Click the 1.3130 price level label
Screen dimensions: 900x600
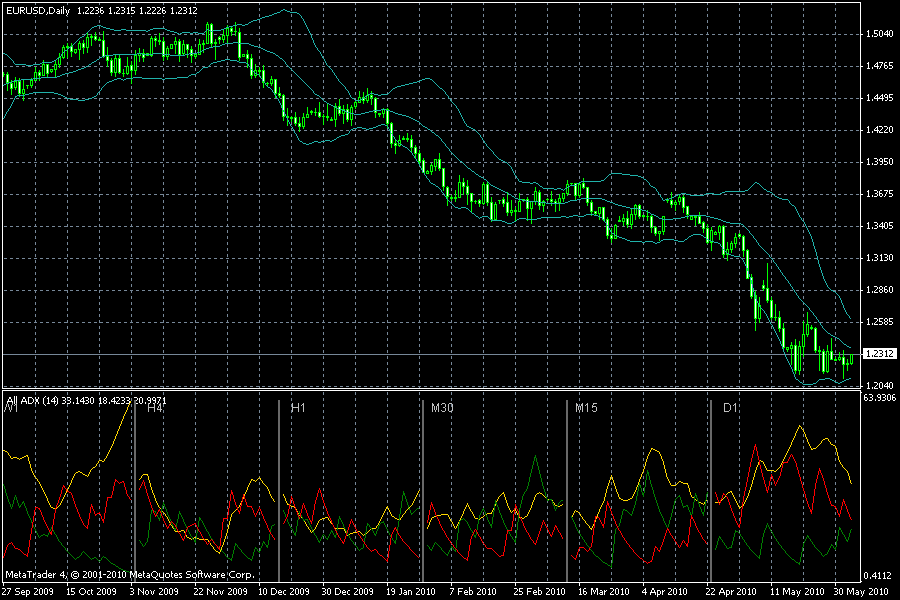(880, 258)
